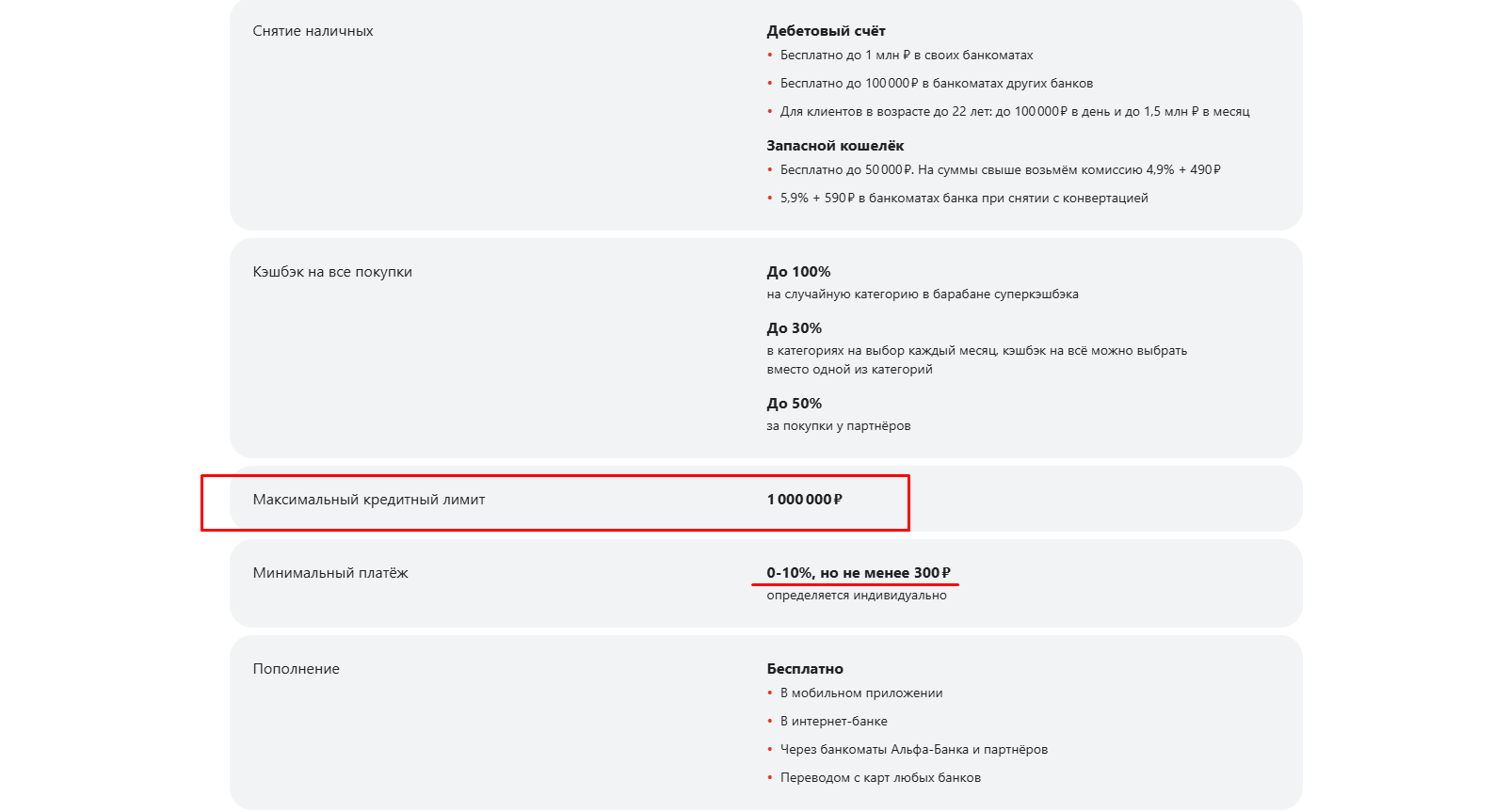Viewport: 1494px width, 812px height.
Task: Select the 'До 30%' cashback heading
Action: (x=794, y=328)
